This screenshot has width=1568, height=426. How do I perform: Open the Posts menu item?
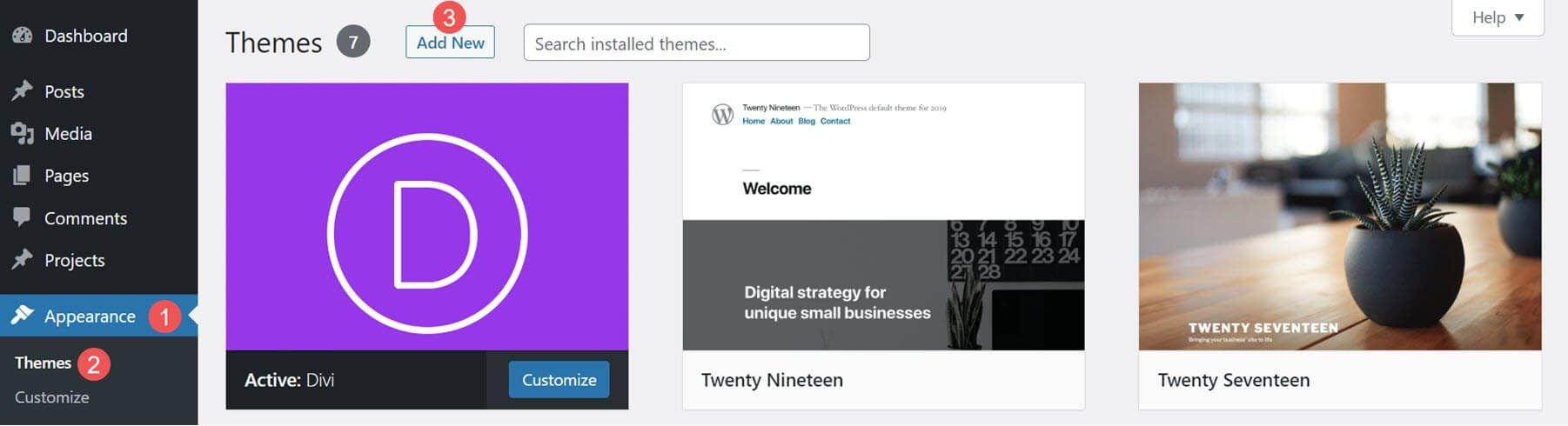64,91
